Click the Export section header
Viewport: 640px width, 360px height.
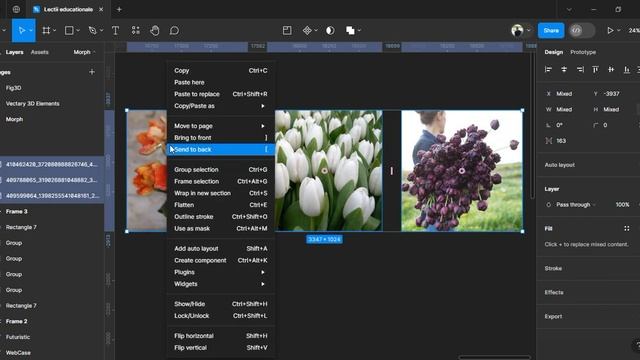(553, 316)
